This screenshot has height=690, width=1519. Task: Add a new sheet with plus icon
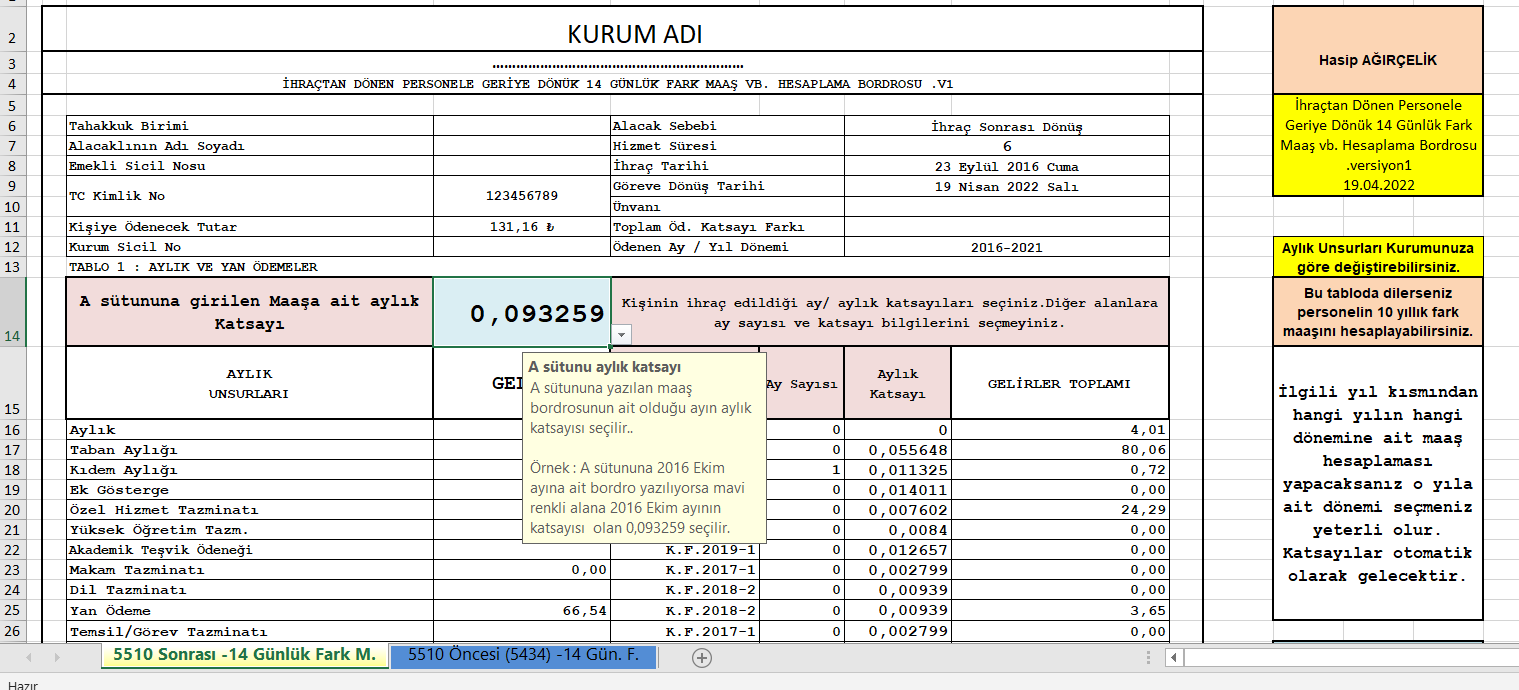point(702,657)
